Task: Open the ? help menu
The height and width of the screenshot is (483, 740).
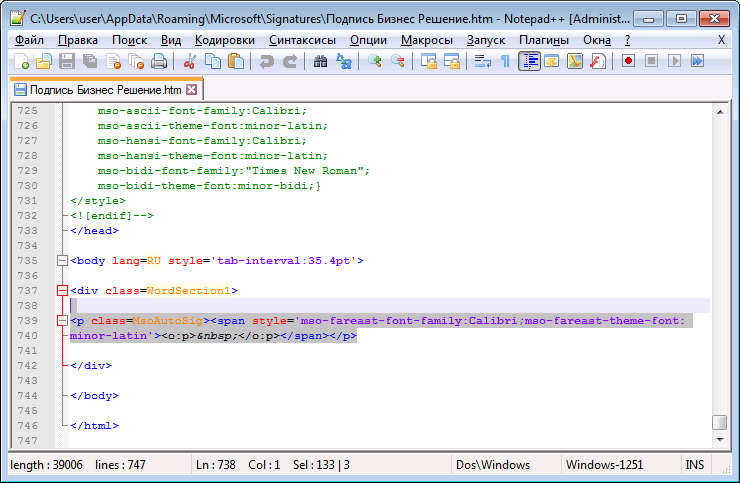Action: coord(627,40)
